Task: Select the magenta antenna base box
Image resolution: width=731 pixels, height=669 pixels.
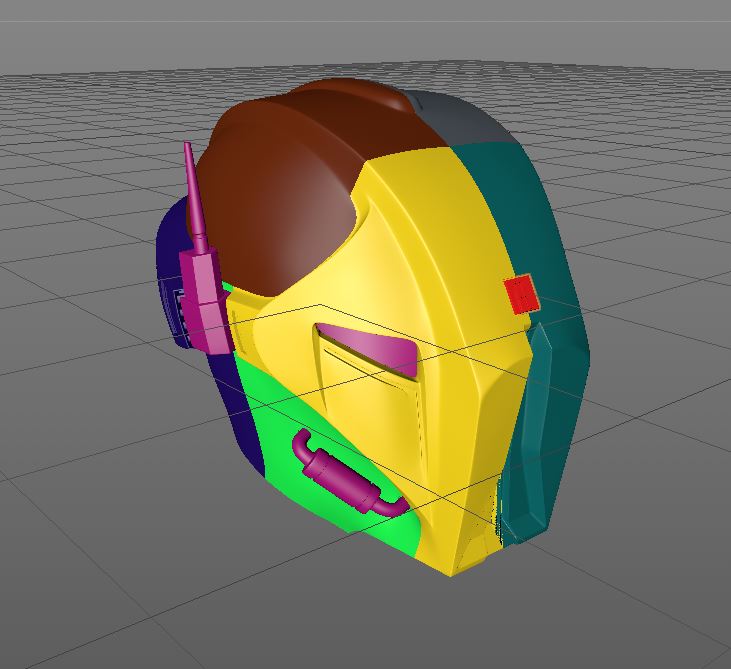Action: [204, 301]
